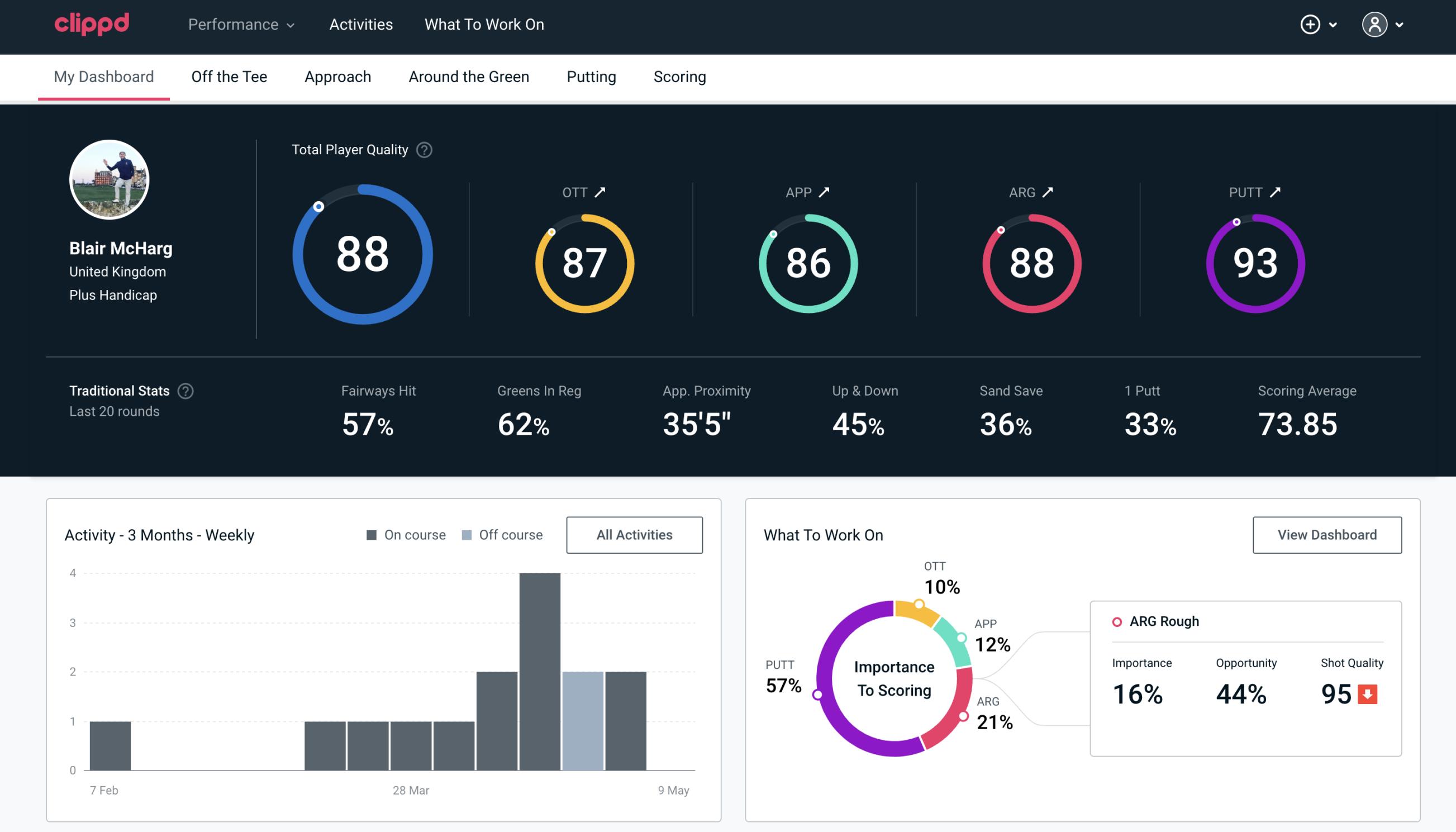Switch to the Scoring tab

[680, 76]
